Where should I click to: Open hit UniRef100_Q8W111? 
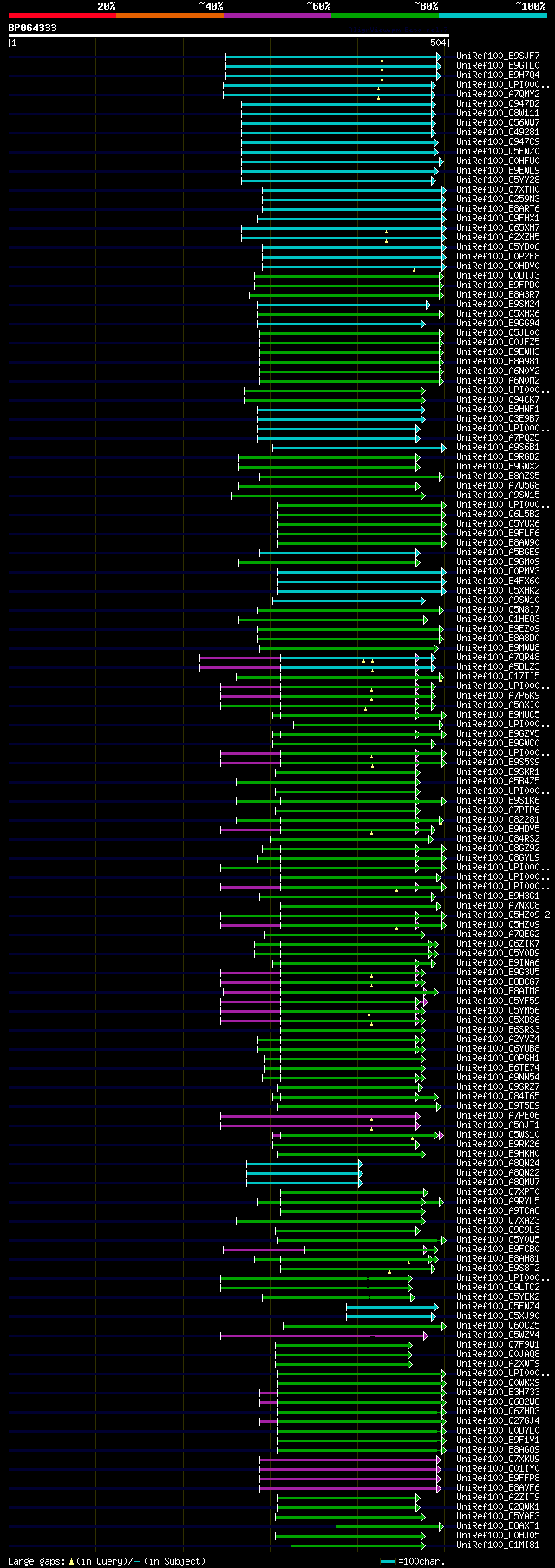pos(498,114)
